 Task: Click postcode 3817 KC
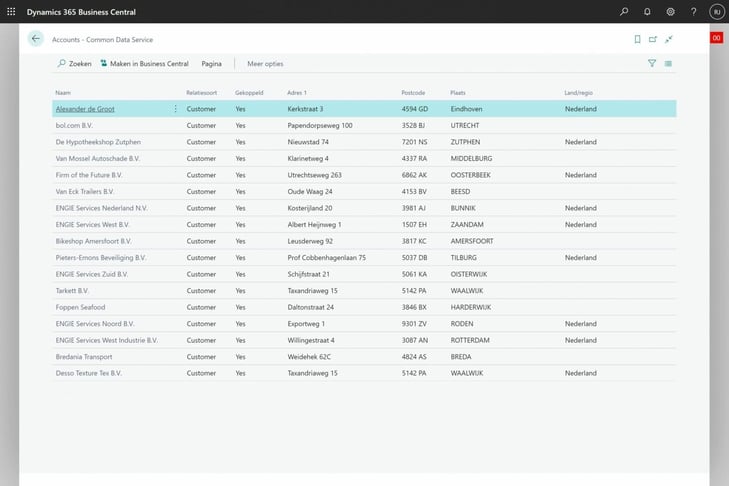[414, 241]
